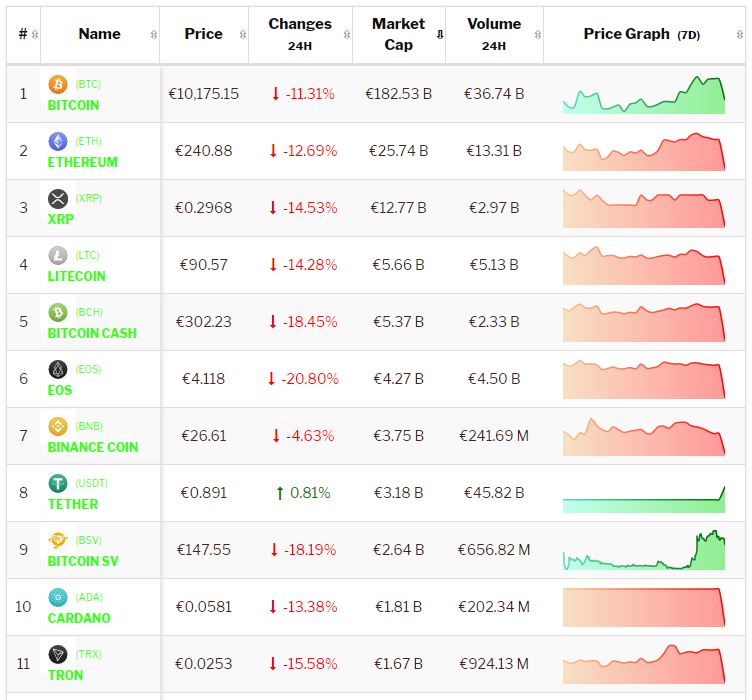Click the EOS coin logo icon
The image size is (752, 700).
[58, 370]
